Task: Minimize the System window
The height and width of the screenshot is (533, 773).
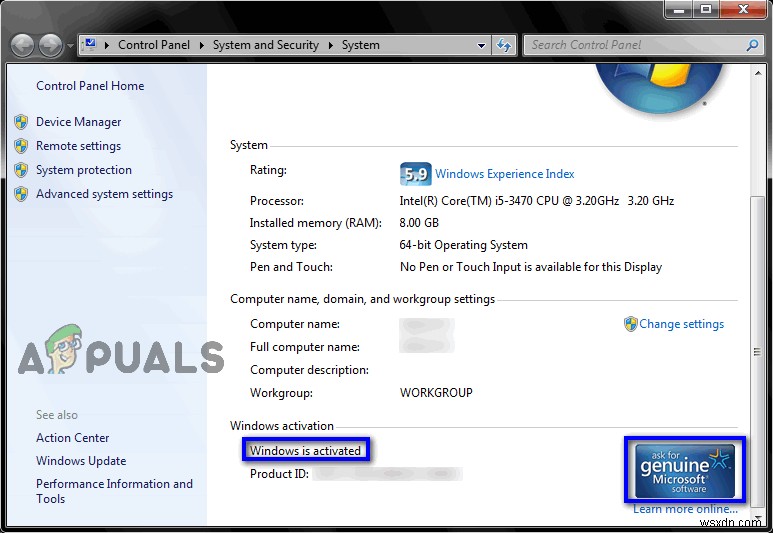Action: pyautogui.click(x=679, y=9)
